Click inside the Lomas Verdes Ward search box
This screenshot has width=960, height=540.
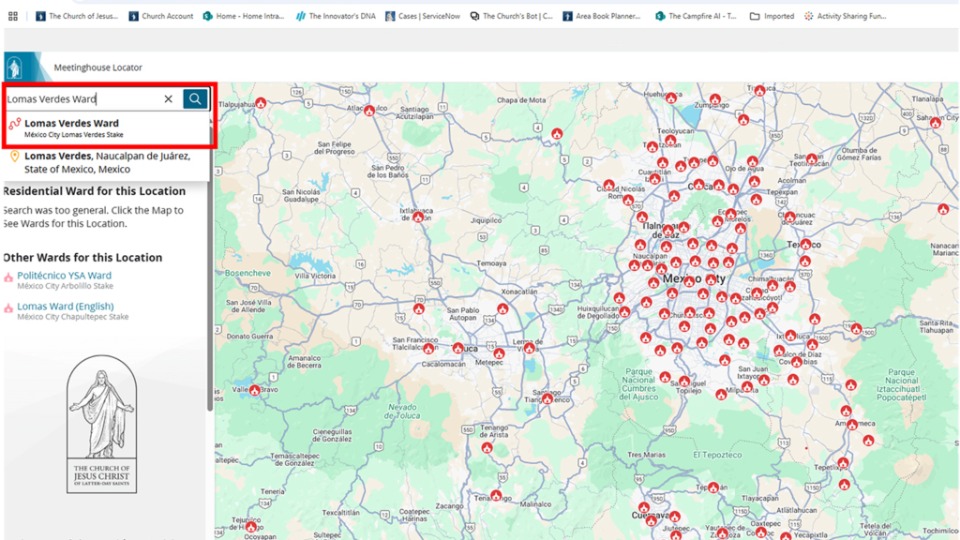[x=80, y=99]
